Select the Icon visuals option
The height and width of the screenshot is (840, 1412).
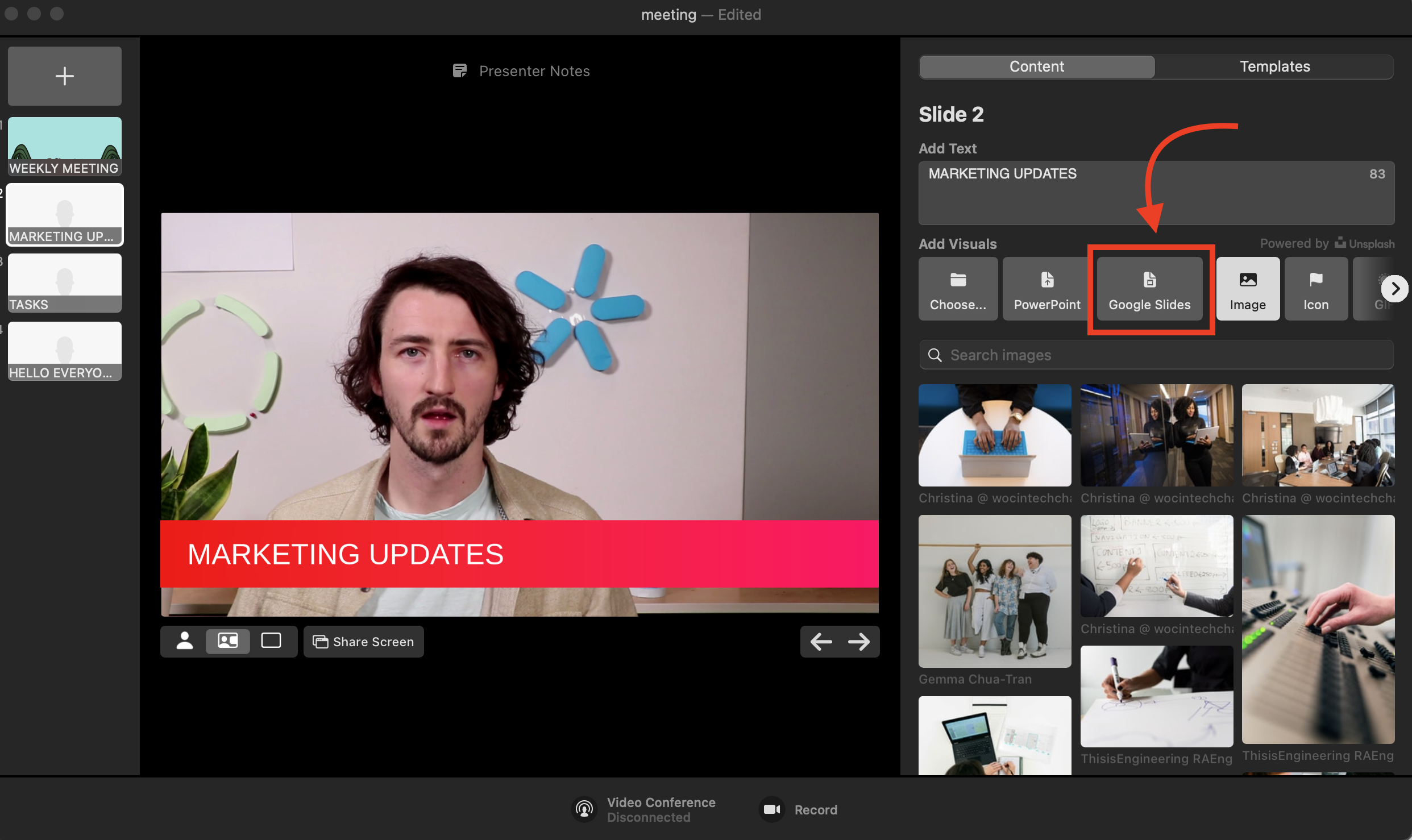click(1316, 289)
